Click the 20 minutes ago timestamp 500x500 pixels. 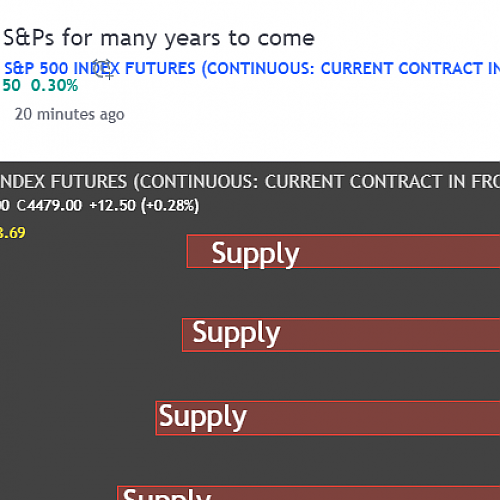tap(70, 115)
